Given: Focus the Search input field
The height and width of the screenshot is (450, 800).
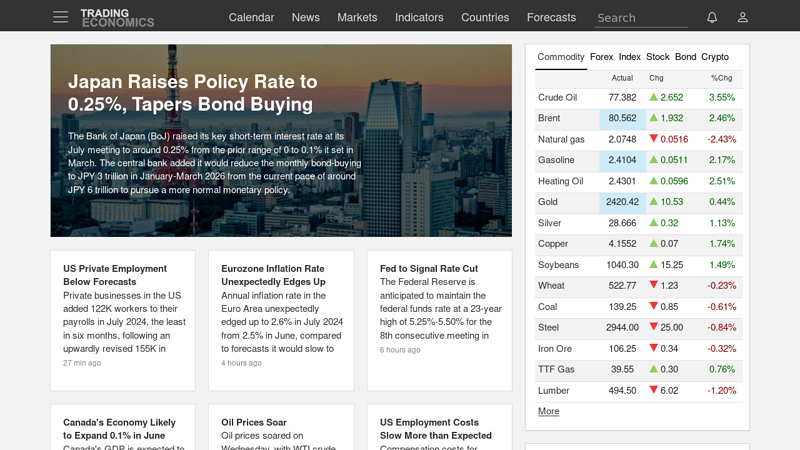Looking at the screenshot, I should [x=641, y=18].
